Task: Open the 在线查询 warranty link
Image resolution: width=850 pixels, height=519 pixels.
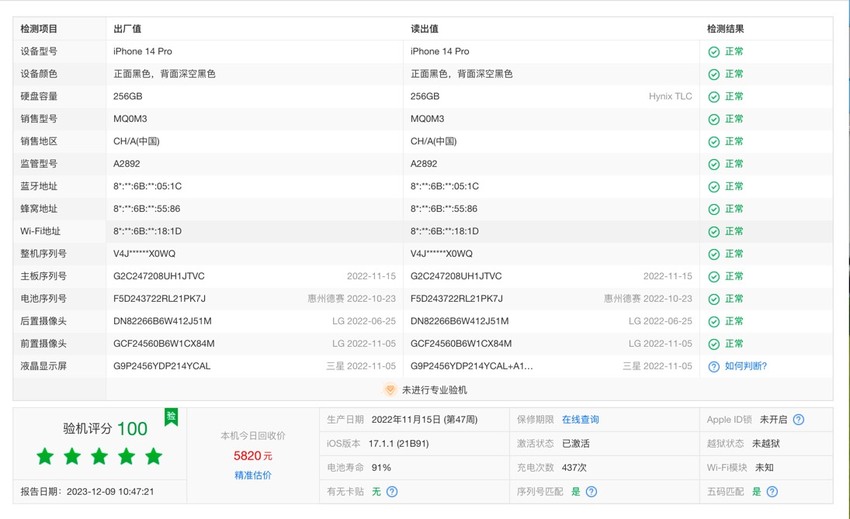Action: pyautogui.click(x=581, y=420)
